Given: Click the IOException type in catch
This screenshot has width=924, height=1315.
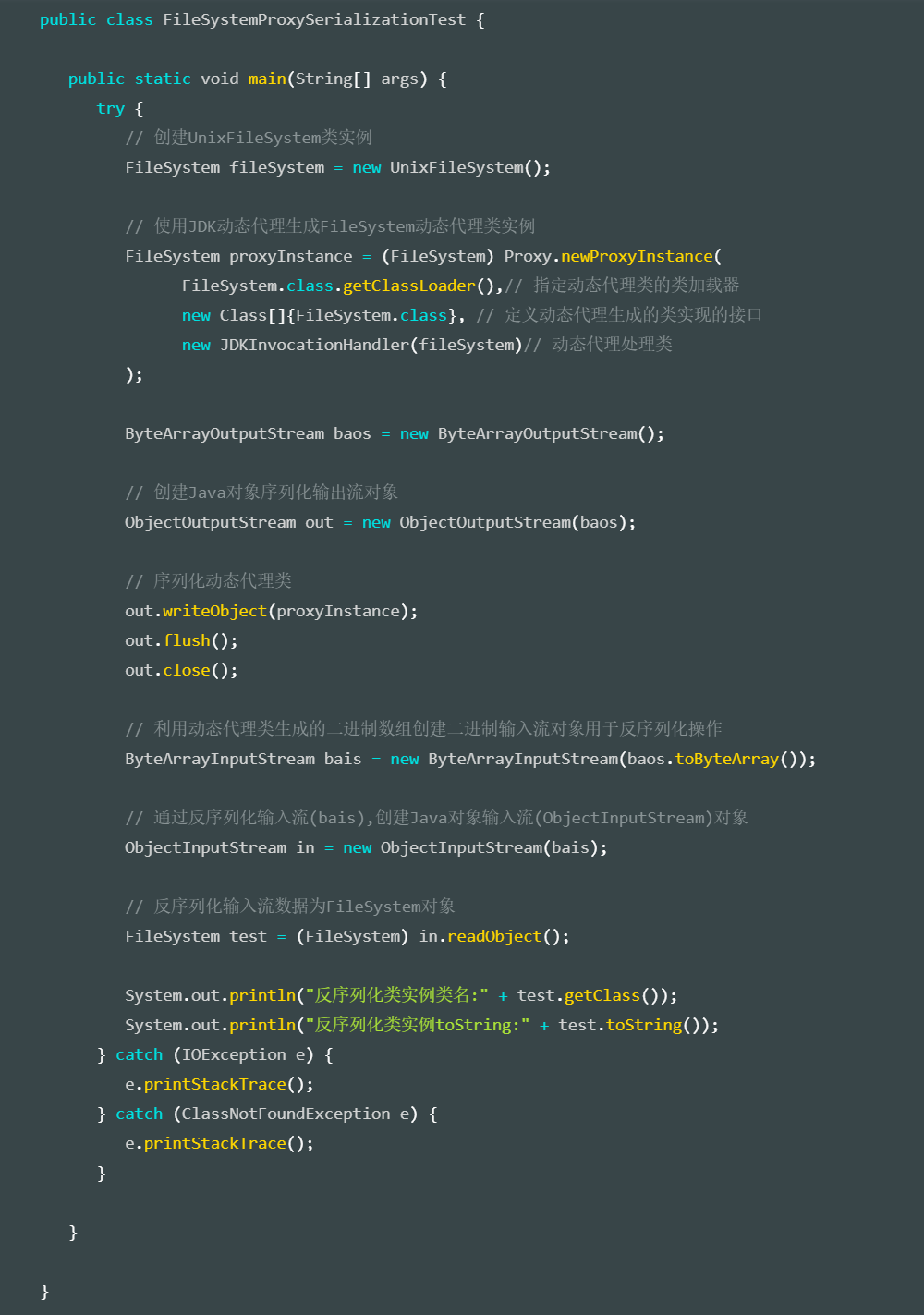Looking at the screenshot, I should point(234,1054).
